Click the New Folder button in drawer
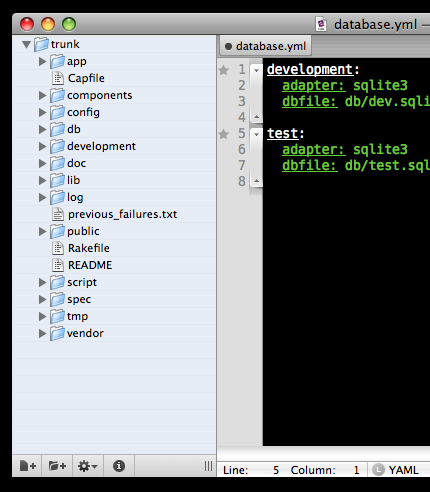 point(57,466)
